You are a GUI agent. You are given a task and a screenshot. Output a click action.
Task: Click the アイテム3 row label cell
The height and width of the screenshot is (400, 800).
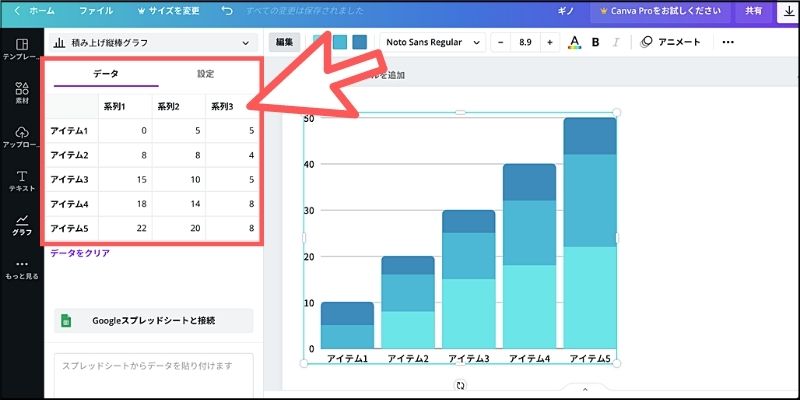pos(71,180)
